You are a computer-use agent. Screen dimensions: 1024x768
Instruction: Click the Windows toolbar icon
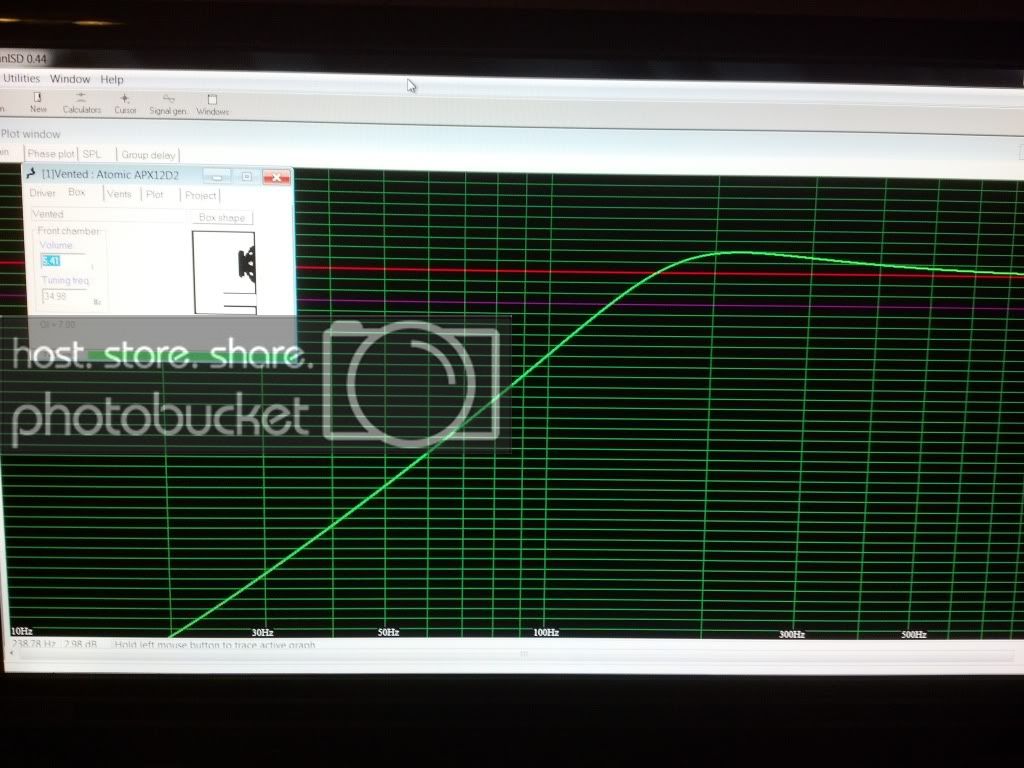click(x=212, y=105)
